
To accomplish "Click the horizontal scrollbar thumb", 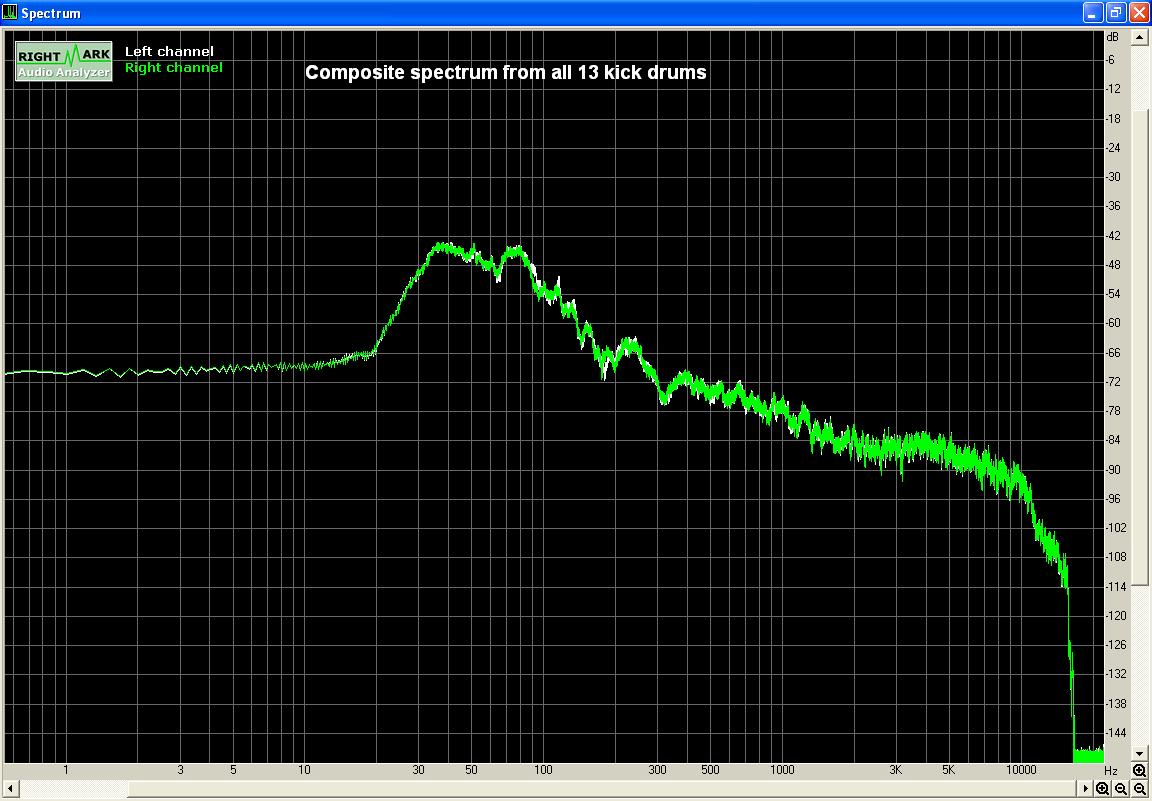I will click(602, 789).
